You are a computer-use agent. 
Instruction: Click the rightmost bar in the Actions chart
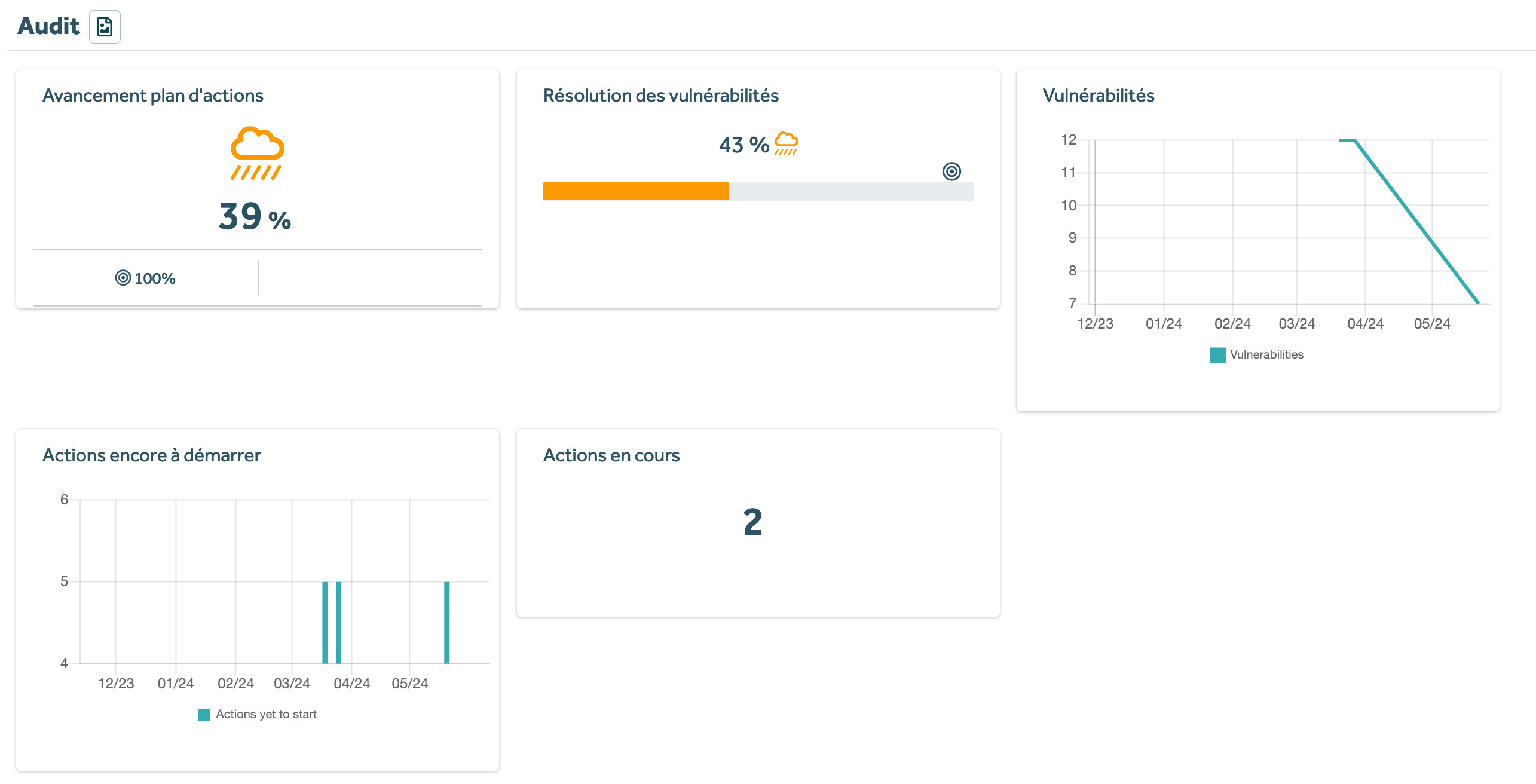point(446,622)
